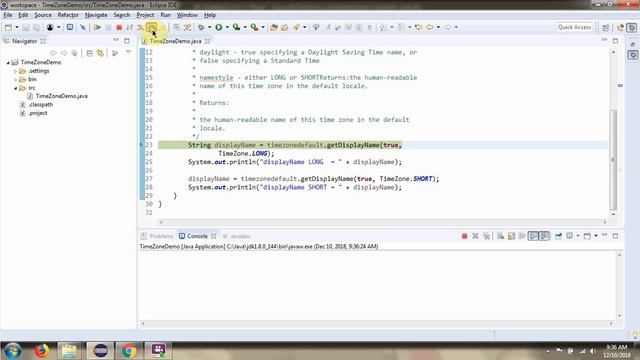Viewport: 640px width, 360px height.
Task: Collapse the TimeZoneDemo project node
Action: pos(8,62)
